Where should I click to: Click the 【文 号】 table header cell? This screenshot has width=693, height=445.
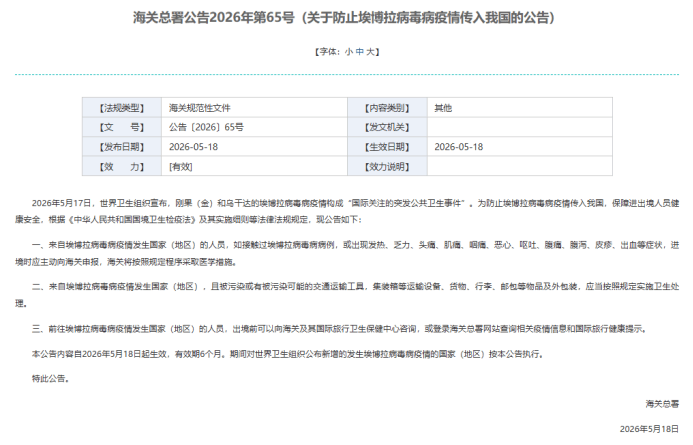122,127
